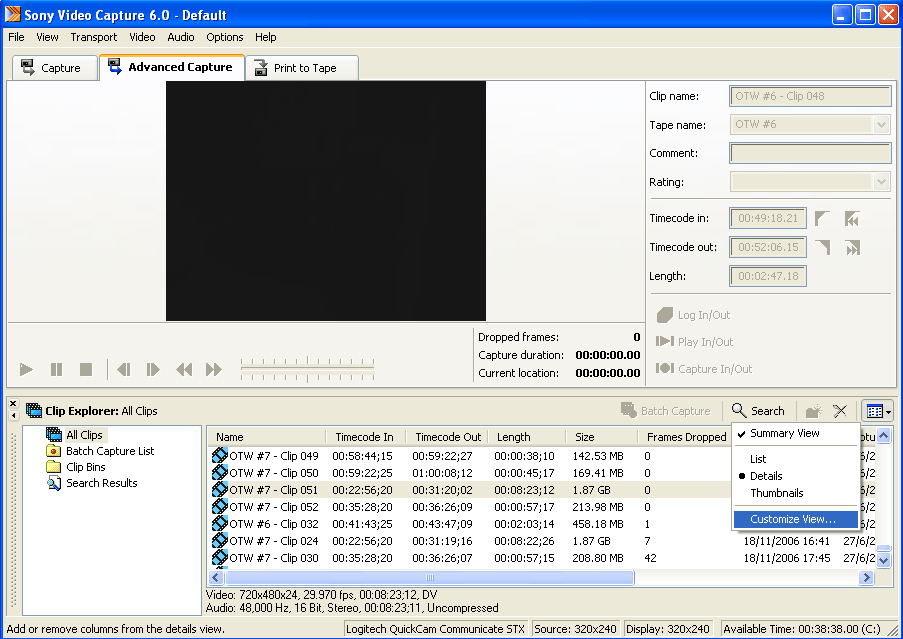Viewport: 903px width, 639px height.
Task: Select the Details view radio option
Action: [766, 476]
